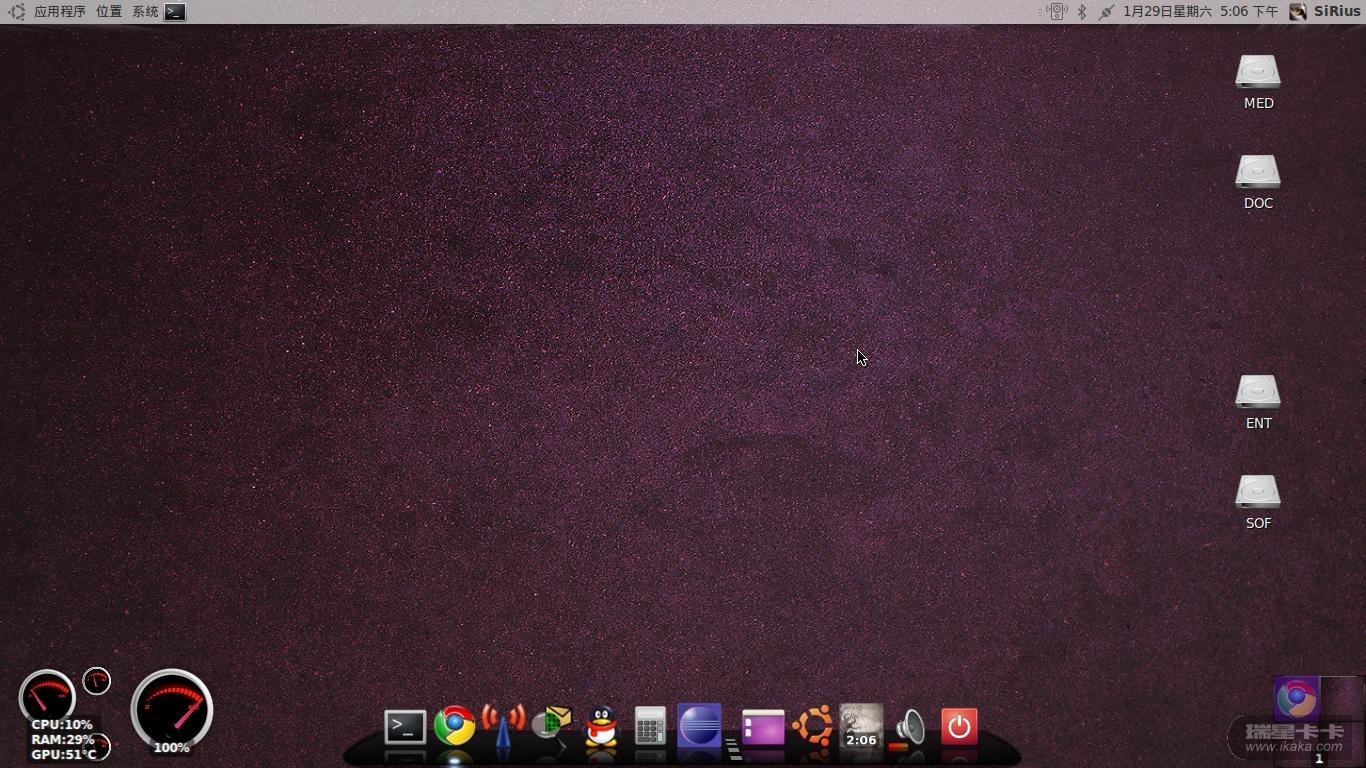Open the Terminal icon in the dock
Screen dimensions: 1366x768
405,727
